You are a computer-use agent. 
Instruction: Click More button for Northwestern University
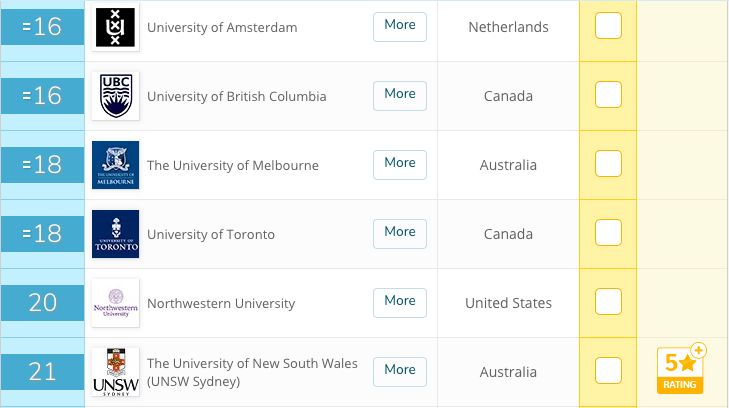(x=400, y=303)
